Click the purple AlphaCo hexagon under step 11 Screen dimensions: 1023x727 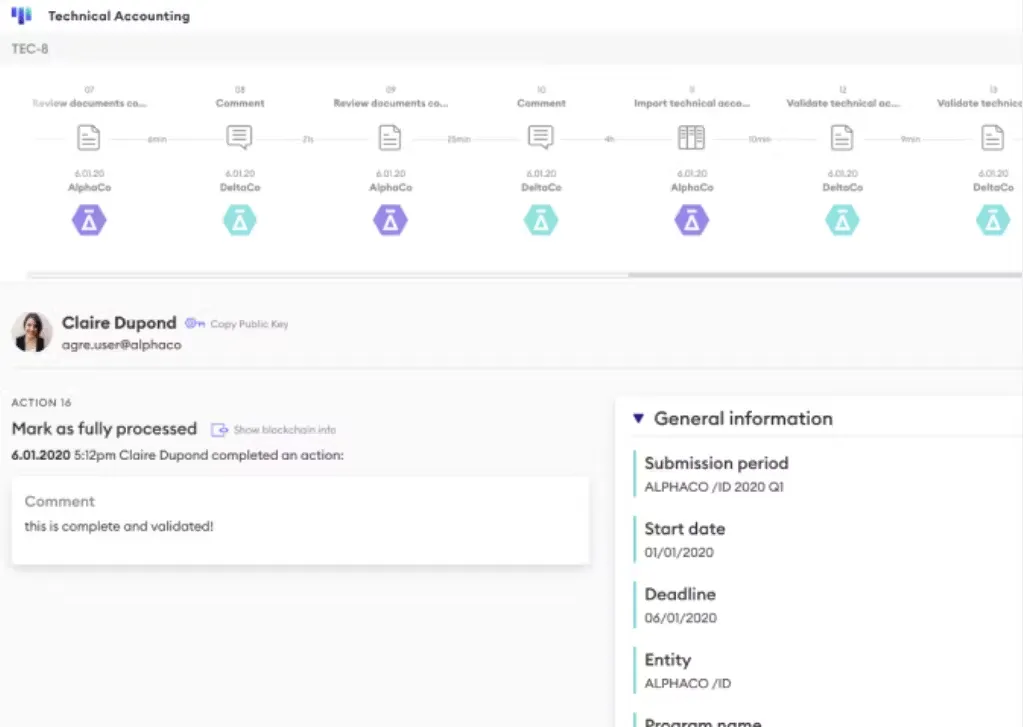691,220
